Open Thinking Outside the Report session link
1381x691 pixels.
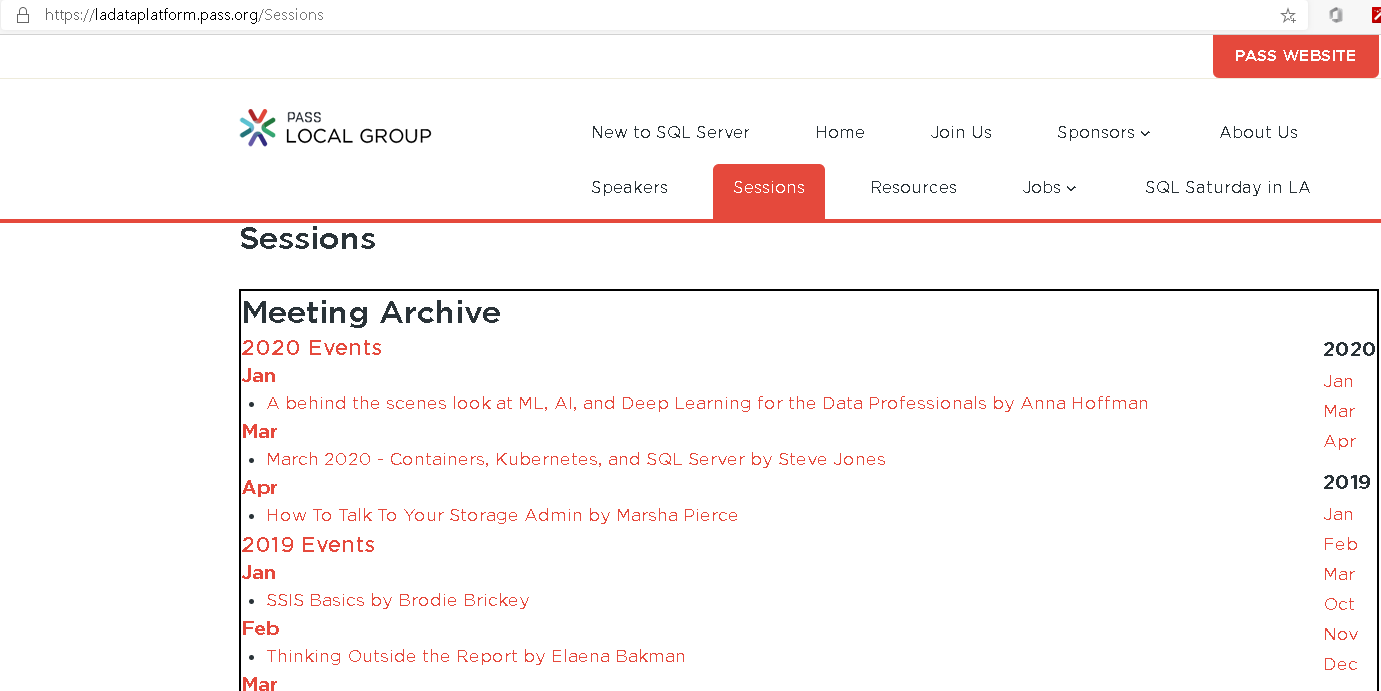[475, 657]
